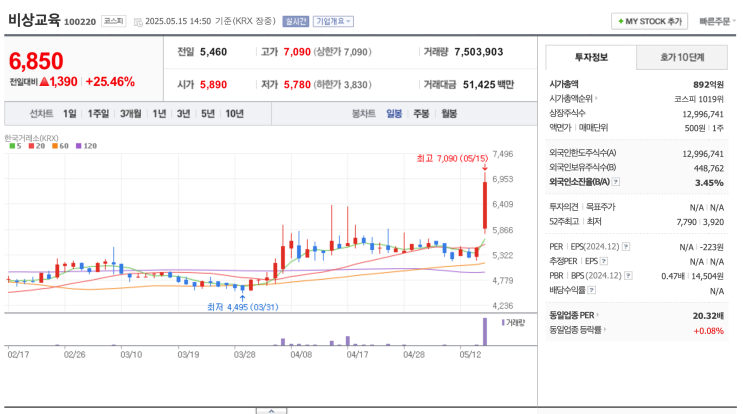Click the orange 60-day average legend marker
Screen dimensions: 743x414
55,146
